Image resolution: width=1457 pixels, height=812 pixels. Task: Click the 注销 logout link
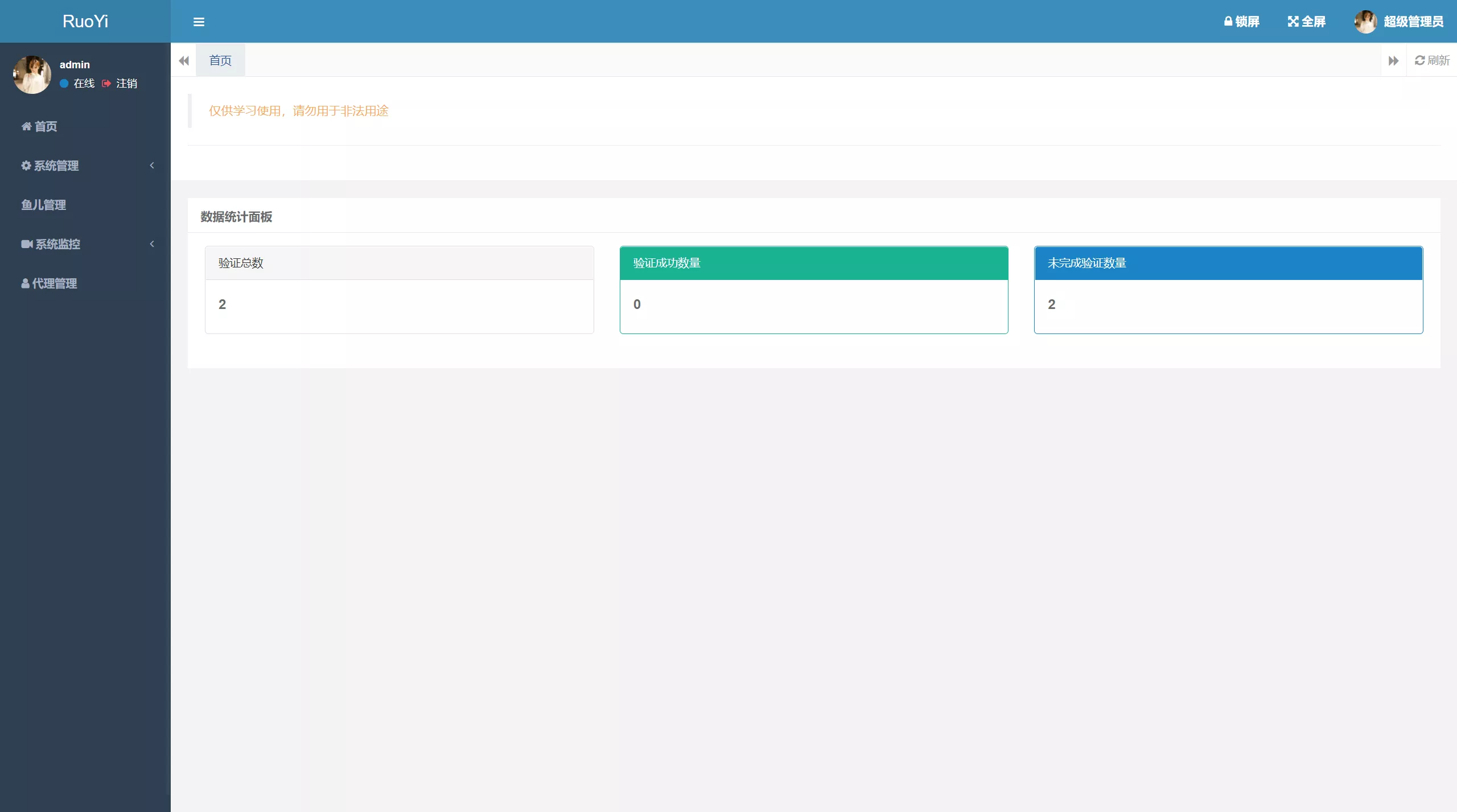click(126, 83)
